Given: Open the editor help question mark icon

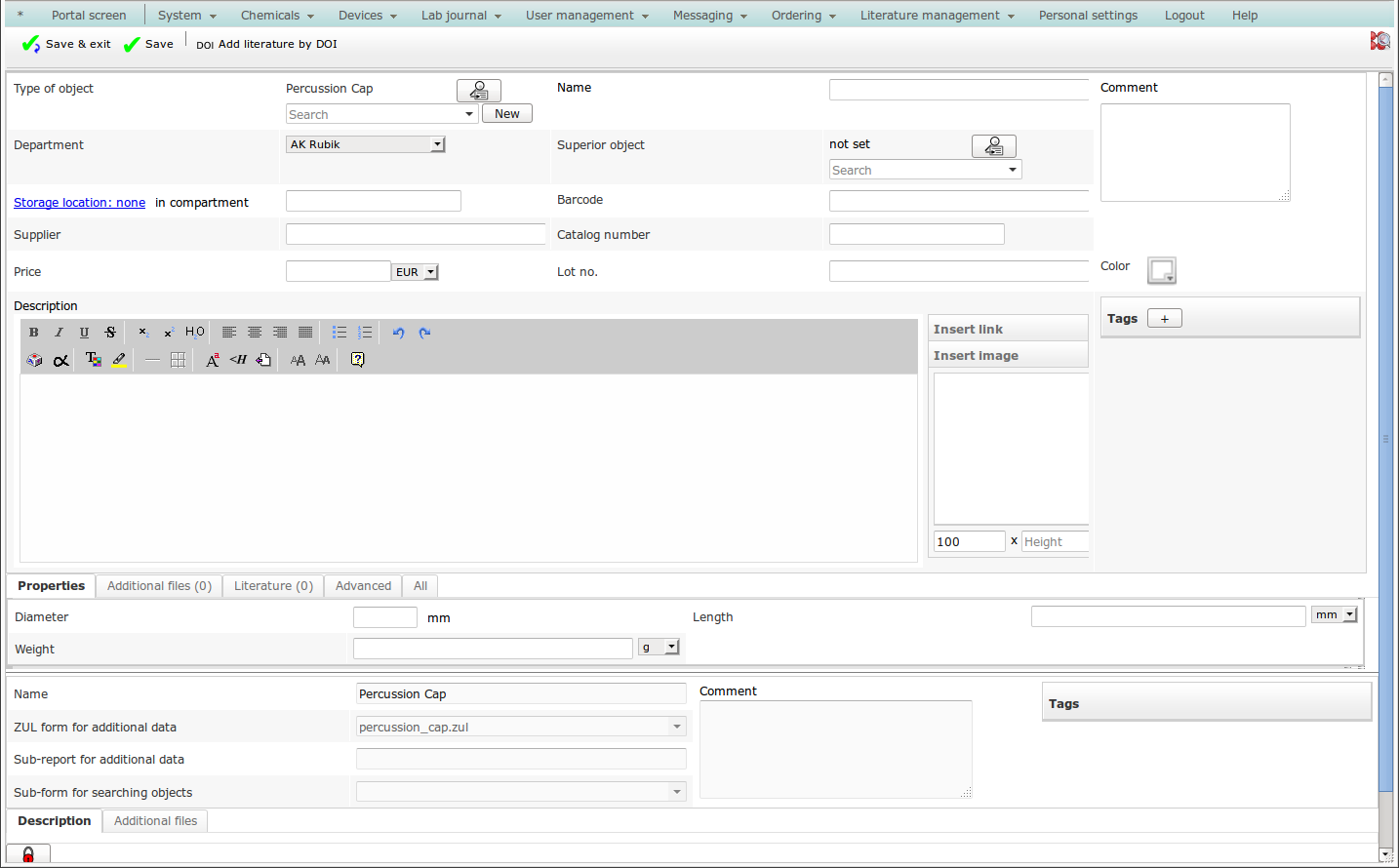Looking at the screenshot, I should coord(357,360).
